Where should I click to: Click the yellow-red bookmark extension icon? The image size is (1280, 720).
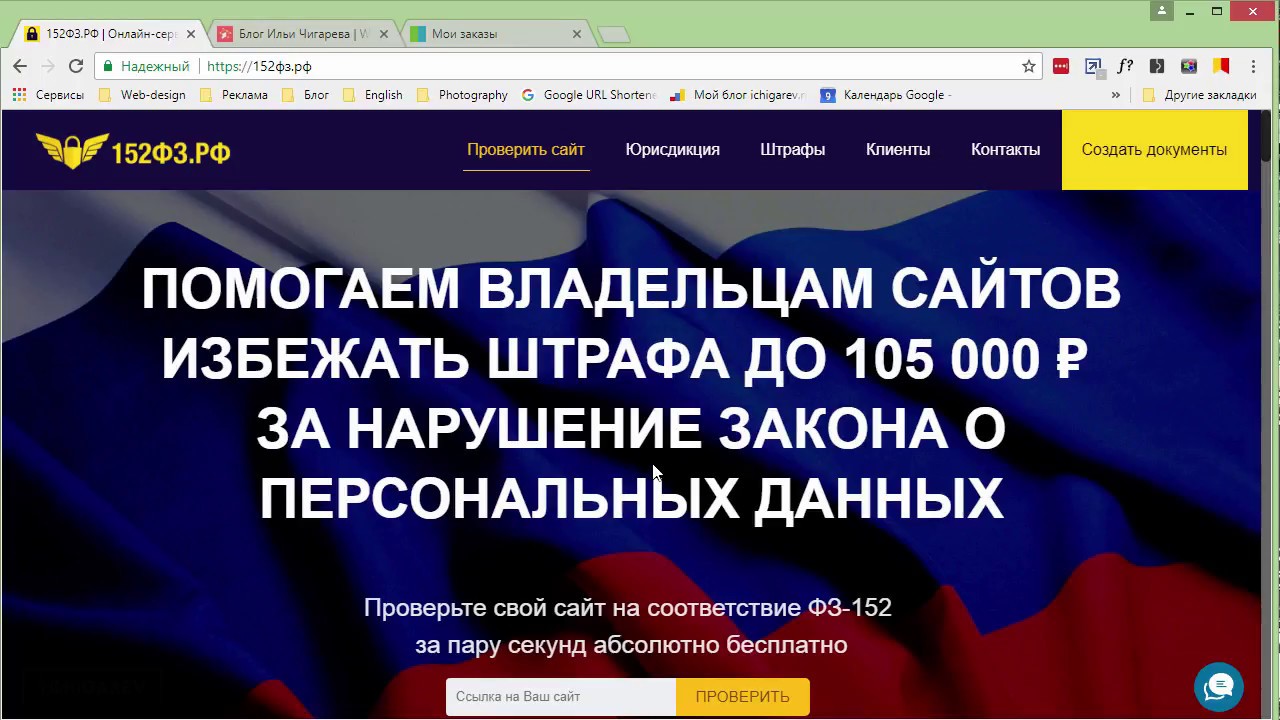pyautogui.click(x=1221, y=66)
